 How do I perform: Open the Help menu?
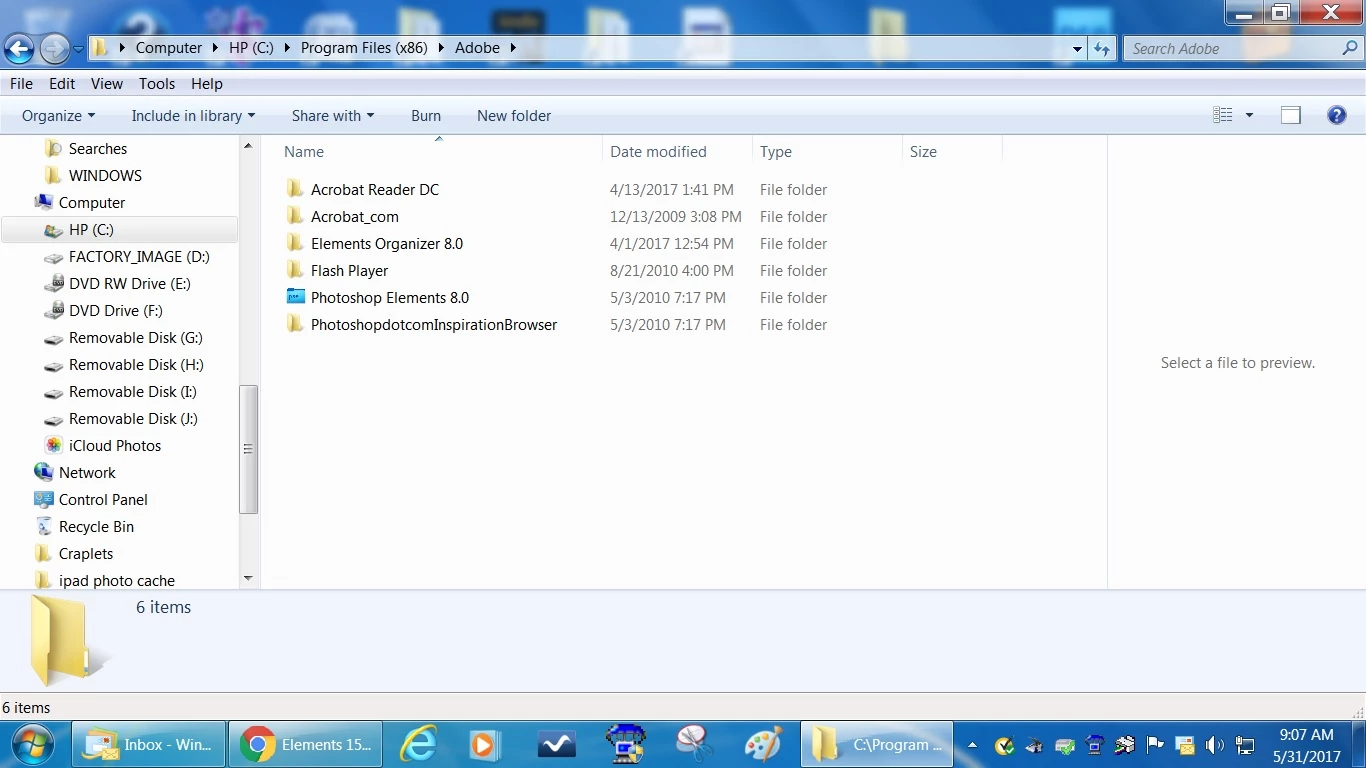click(x=207, y=84)
